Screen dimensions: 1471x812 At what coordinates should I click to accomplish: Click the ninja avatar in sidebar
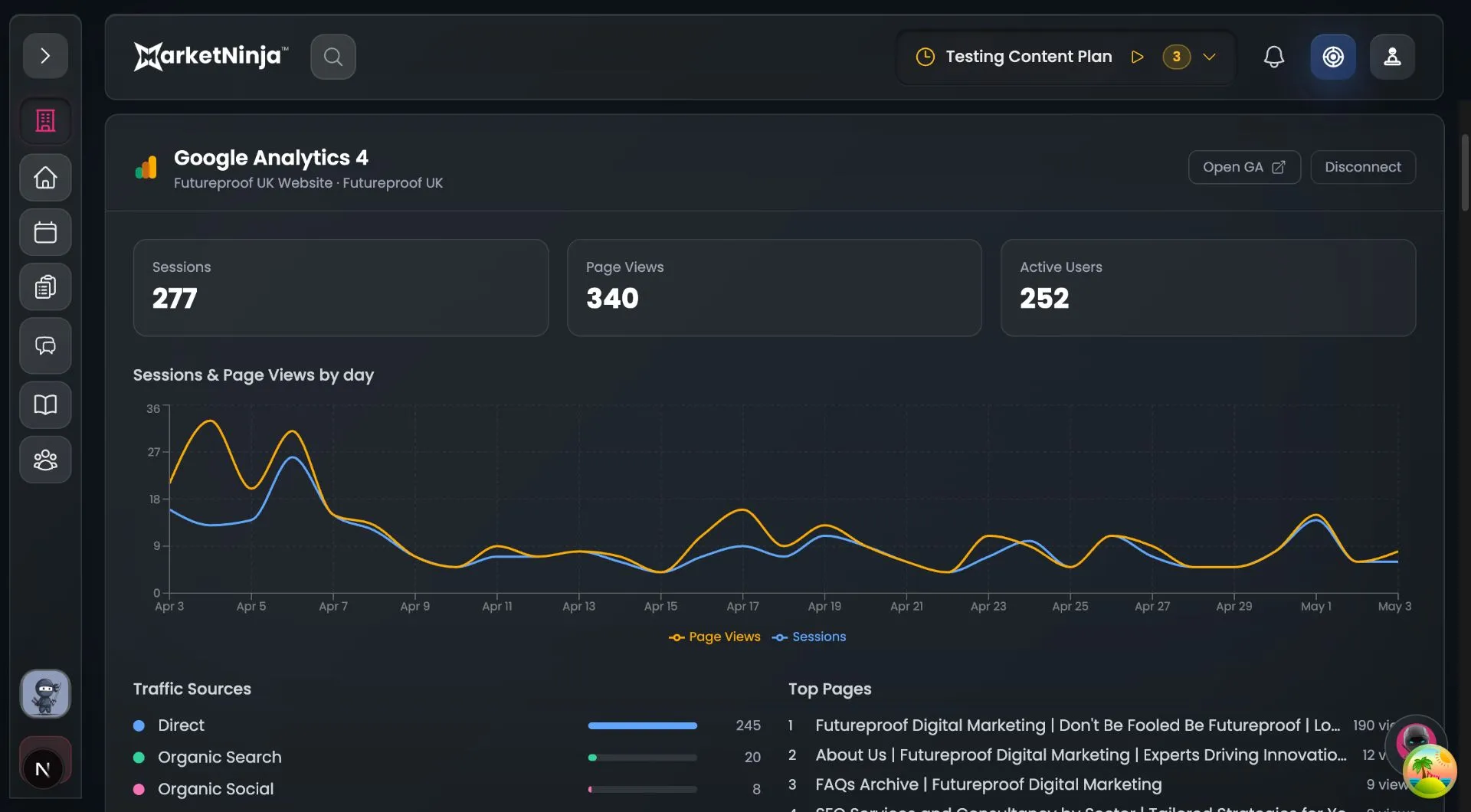[x=45, y=694]
